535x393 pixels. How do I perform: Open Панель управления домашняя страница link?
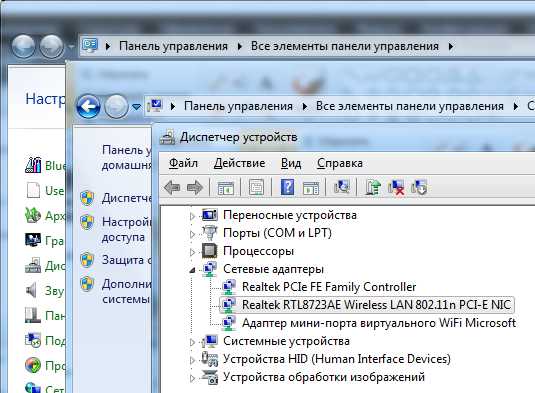pos(127,158)
